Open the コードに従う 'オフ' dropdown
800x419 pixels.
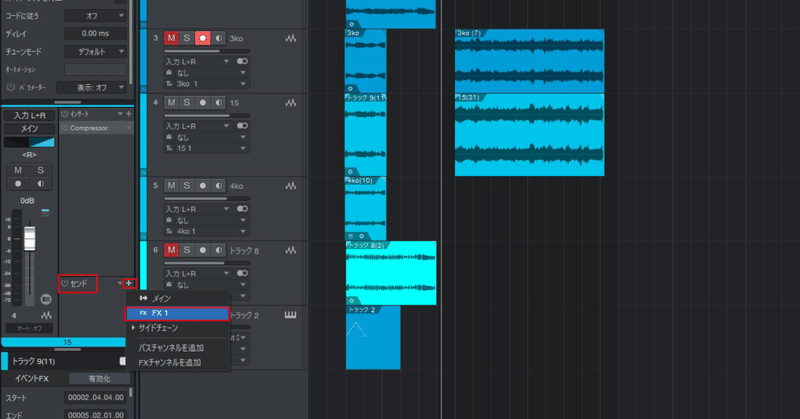(95, 16)
